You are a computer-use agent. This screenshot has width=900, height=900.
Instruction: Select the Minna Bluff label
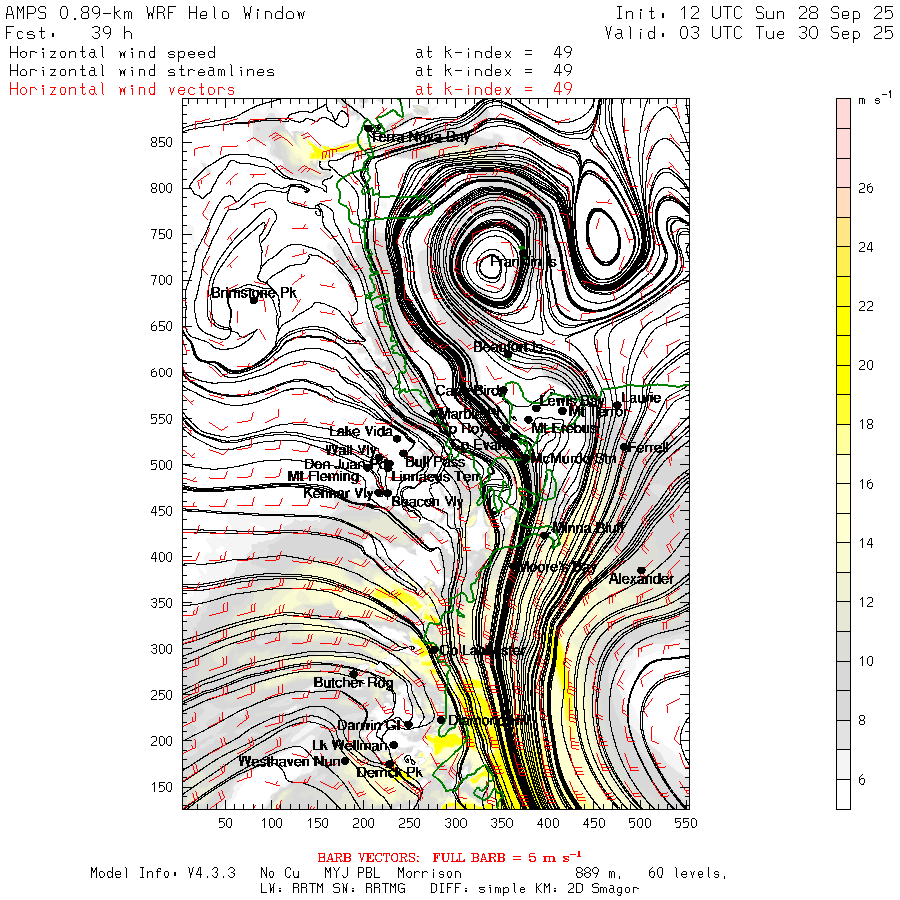[x=588, y=527]
